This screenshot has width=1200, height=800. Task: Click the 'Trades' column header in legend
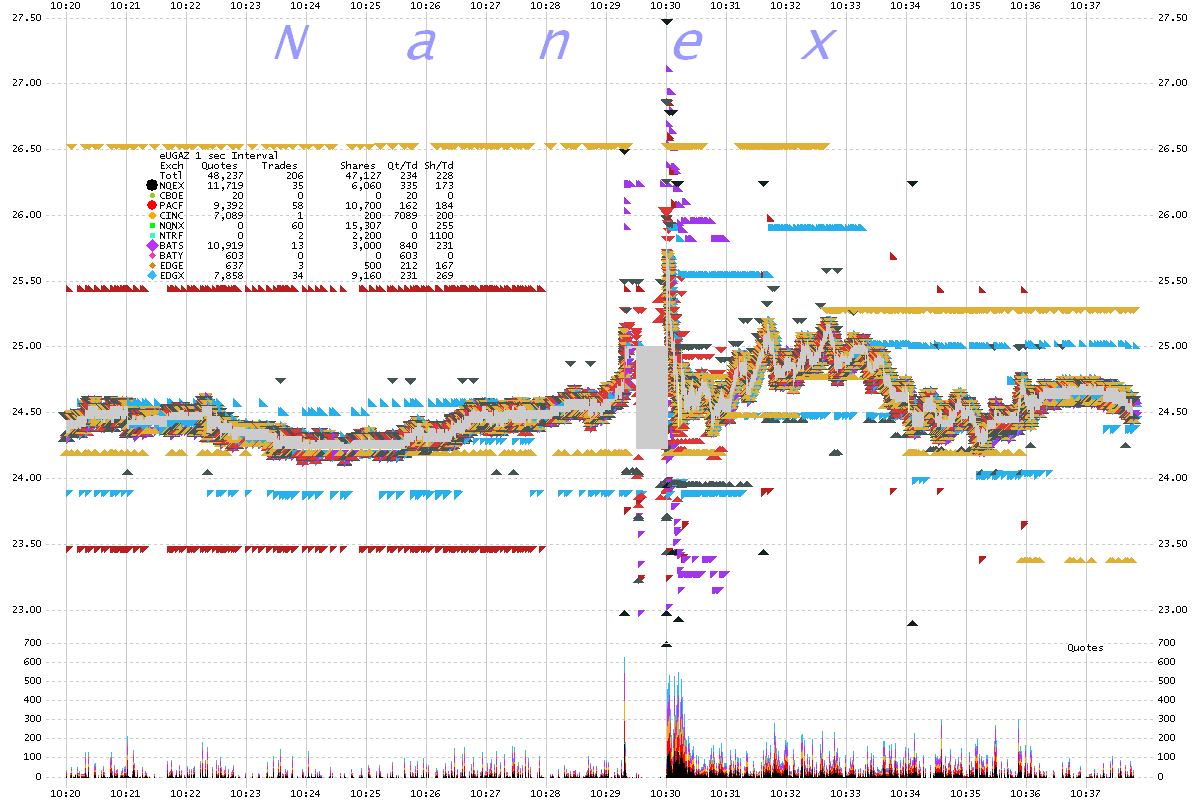280,166
